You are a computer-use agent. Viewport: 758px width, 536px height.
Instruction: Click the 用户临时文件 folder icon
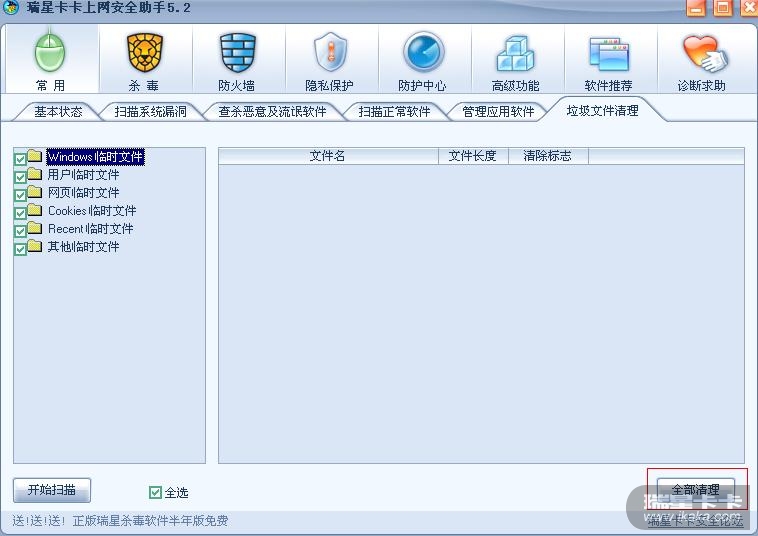(x=35, y=174)
